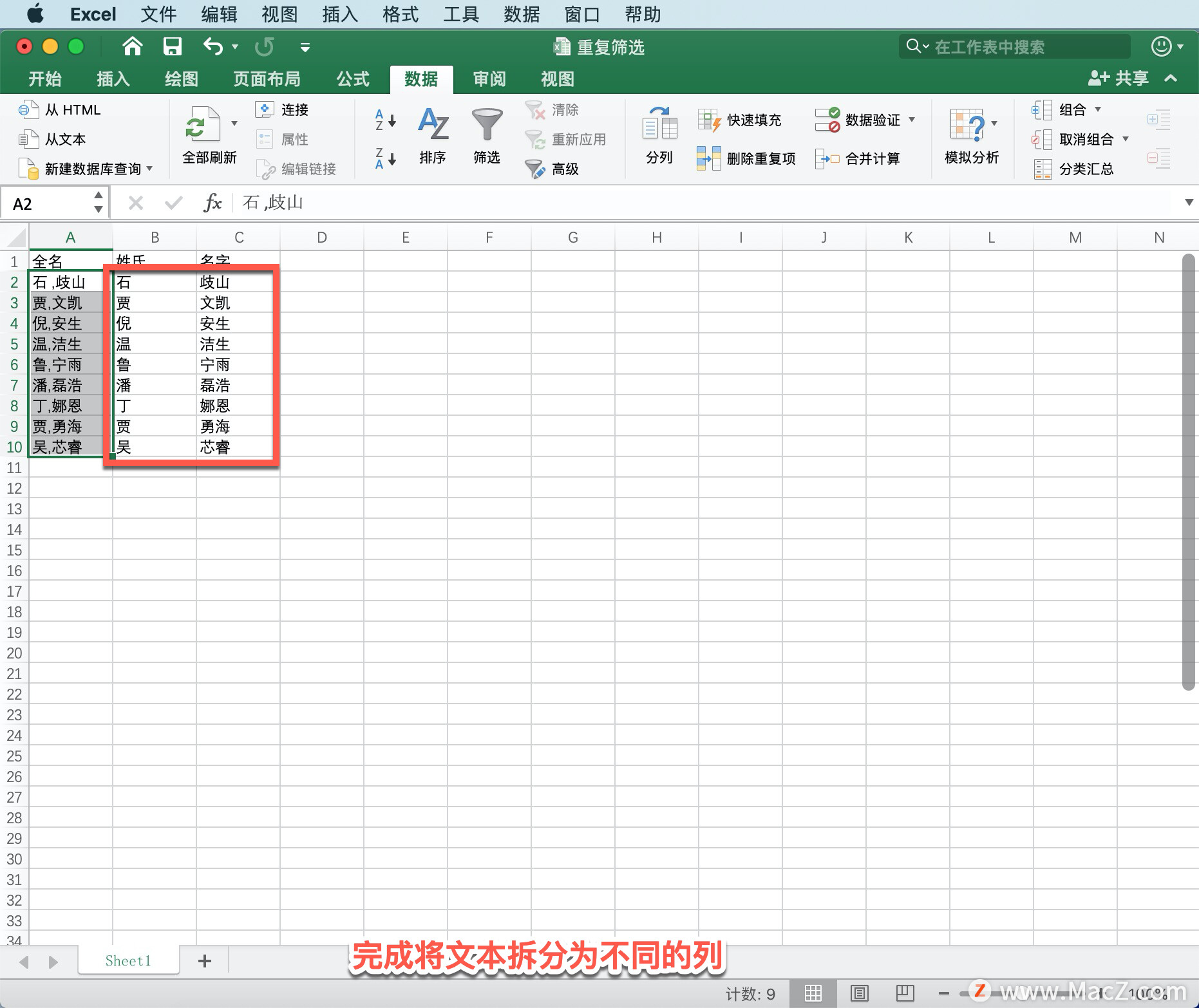Toggle the 筛选 filter funnel
The image size is (1199, 1008).
487,135
